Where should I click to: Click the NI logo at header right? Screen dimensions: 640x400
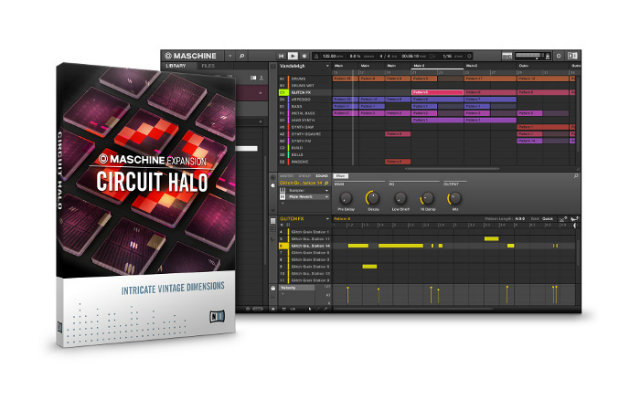[573, 56]
